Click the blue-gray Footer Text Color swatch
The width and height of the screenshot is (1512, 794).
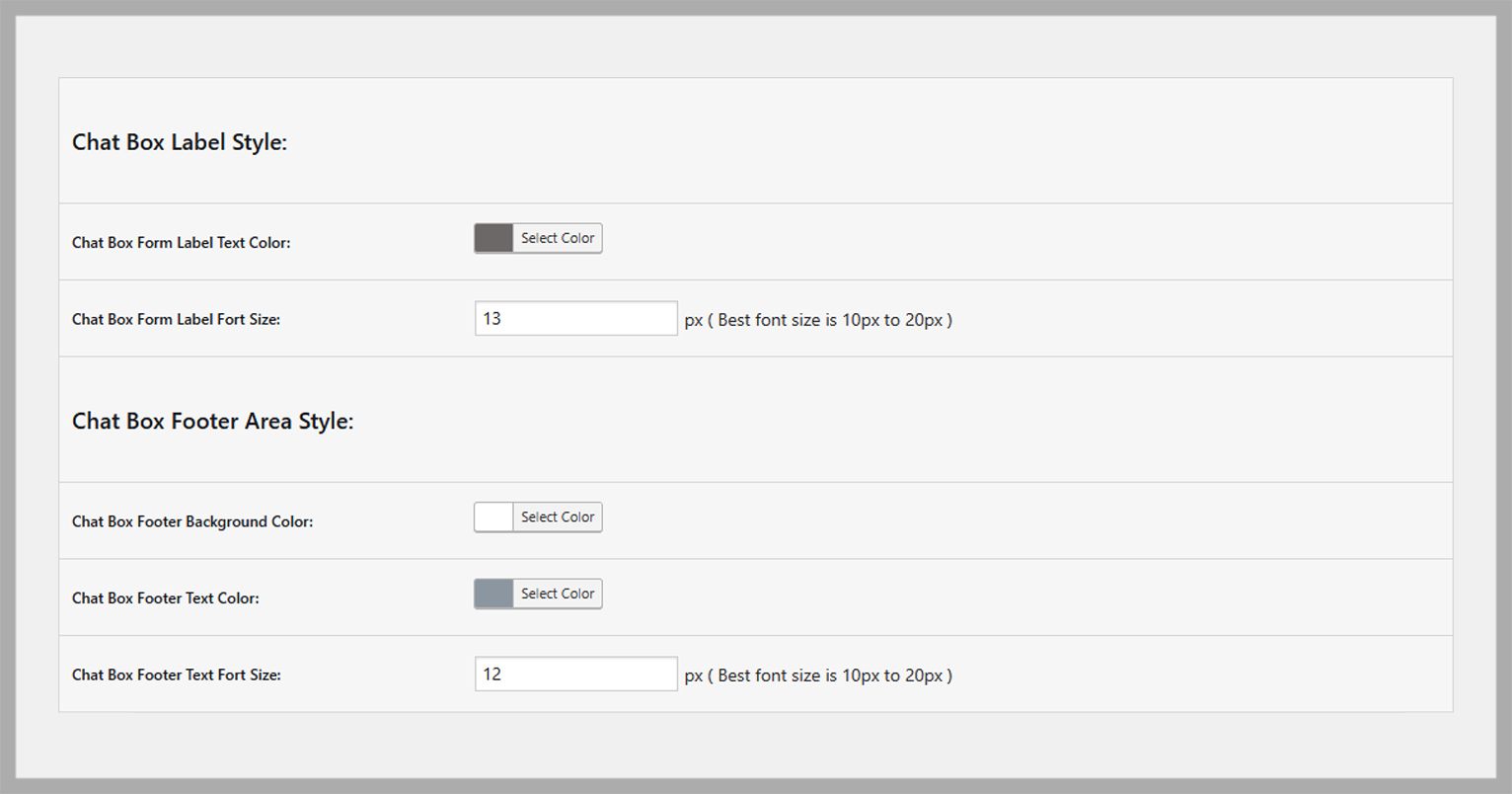493,594
